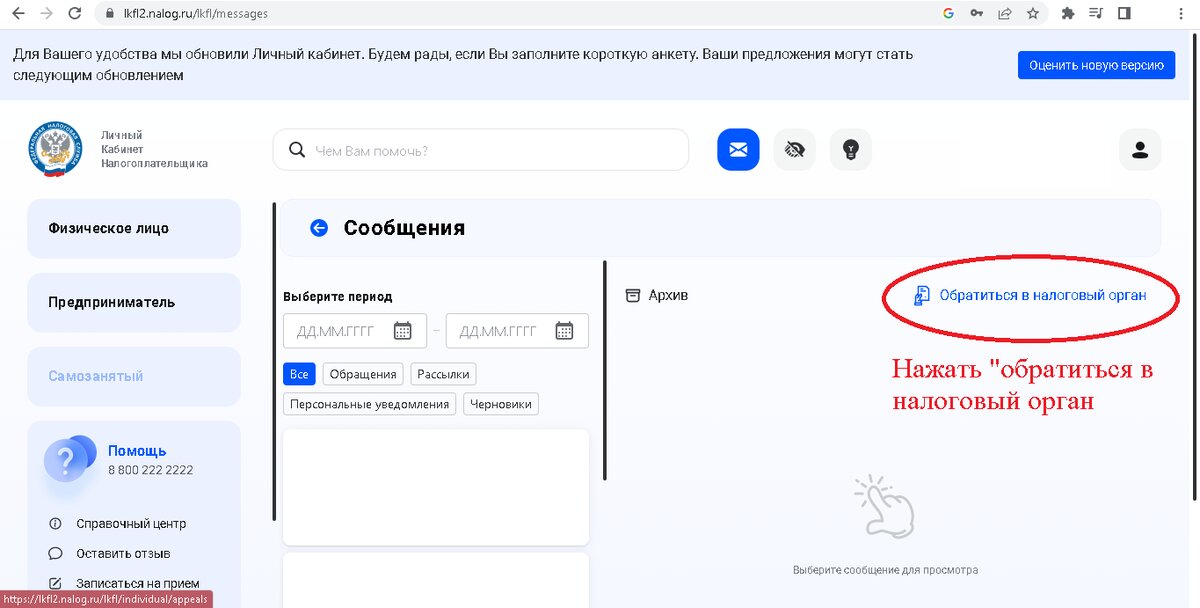Image resolution: width=1200 pixels, height=608 pixels.
Task: Toggle the Рассылки filter chip
Action: 444,373
